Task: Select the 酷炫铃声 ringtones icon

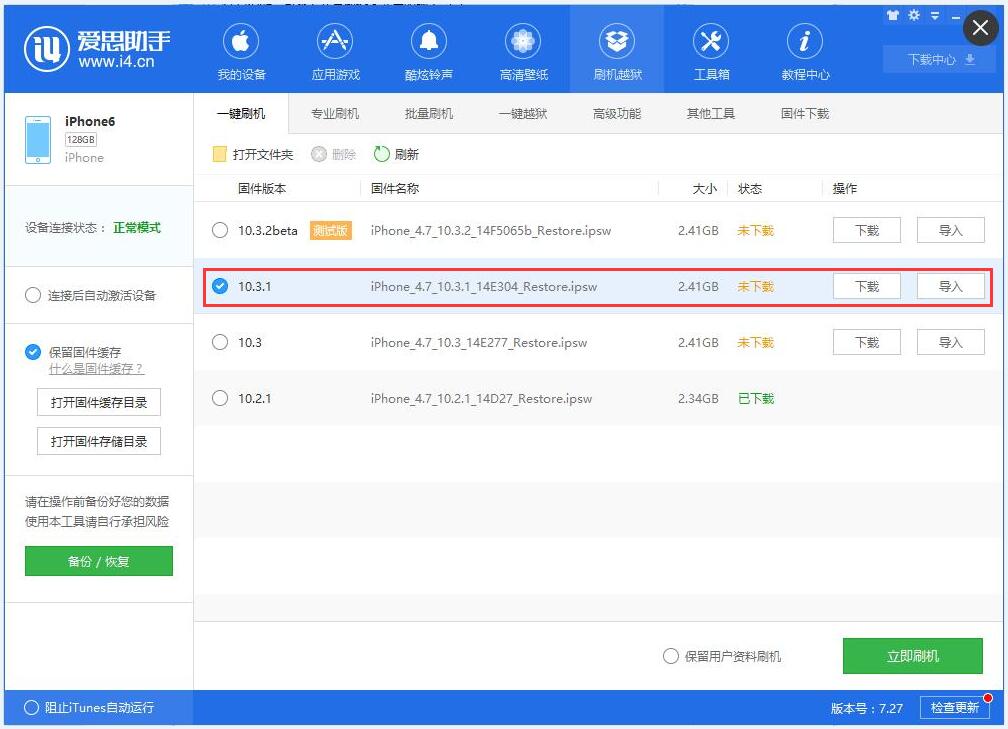Action: click(428, 49)
